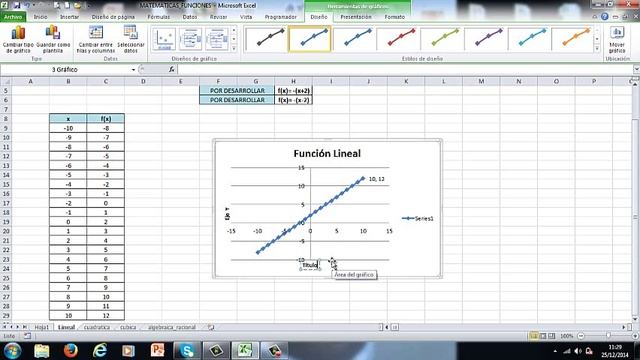The width and height of the screenshot is (640, 360).
Task: Switch to Vista tab
Action: coord(246,17)
